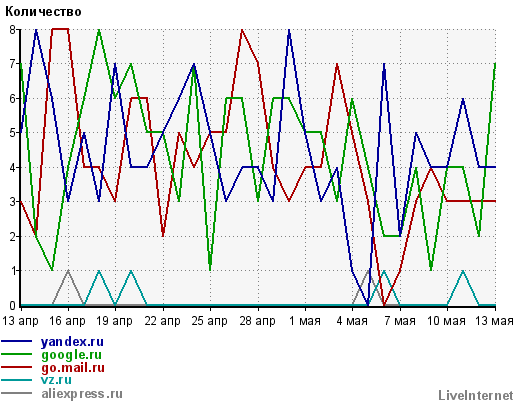Click the blue yandex.ru legend line swatch
The height and width of the screenshot is (405, 520).
coord(17,341)
